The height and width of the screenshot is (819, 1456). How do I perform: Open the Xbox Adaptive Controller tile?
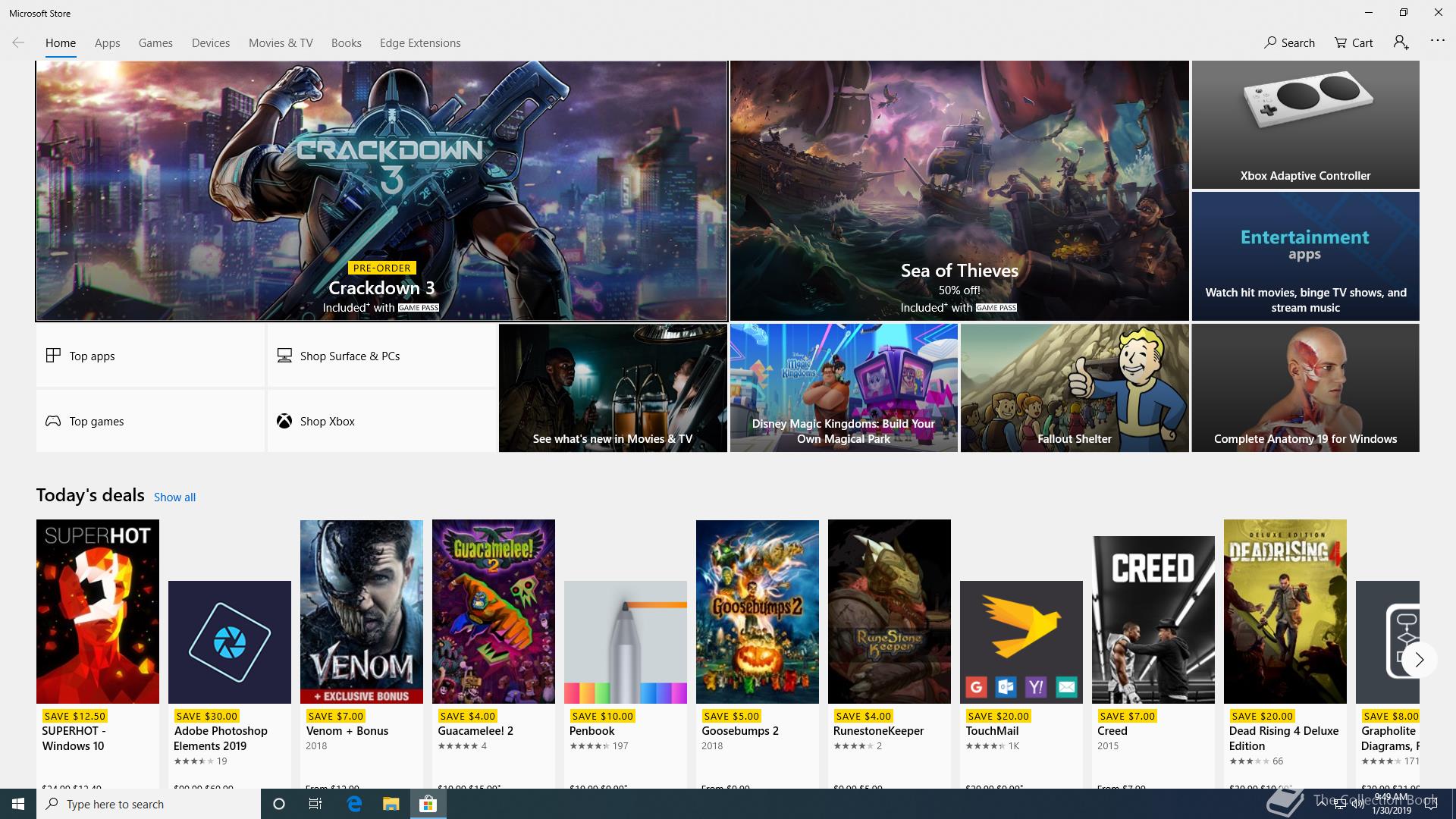tap(1305, 125)
